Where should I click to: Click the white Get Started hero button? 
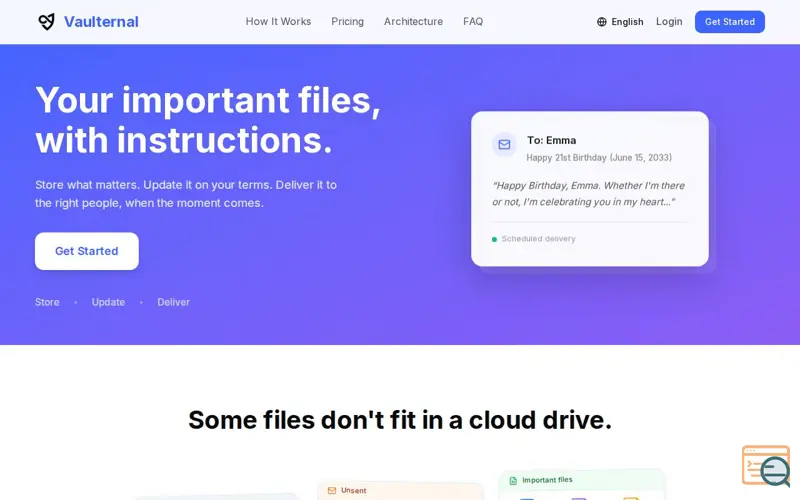pos(87,251)
